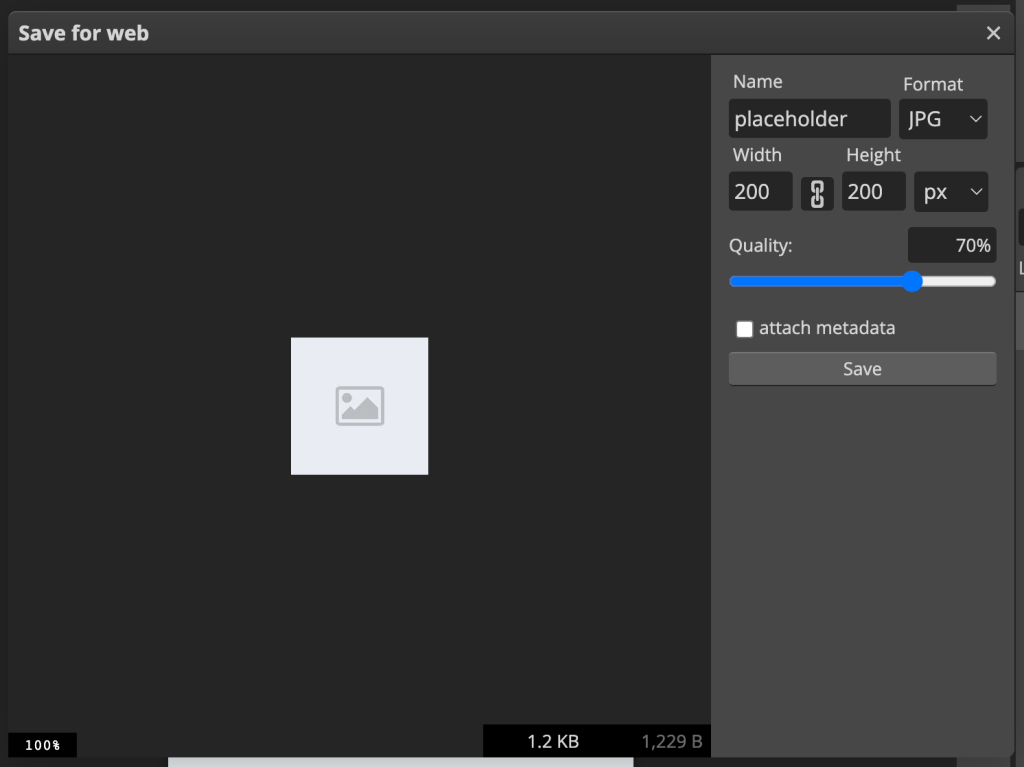
Task: Enable the attach metadata checkbox
Action: tap(744, 329)
